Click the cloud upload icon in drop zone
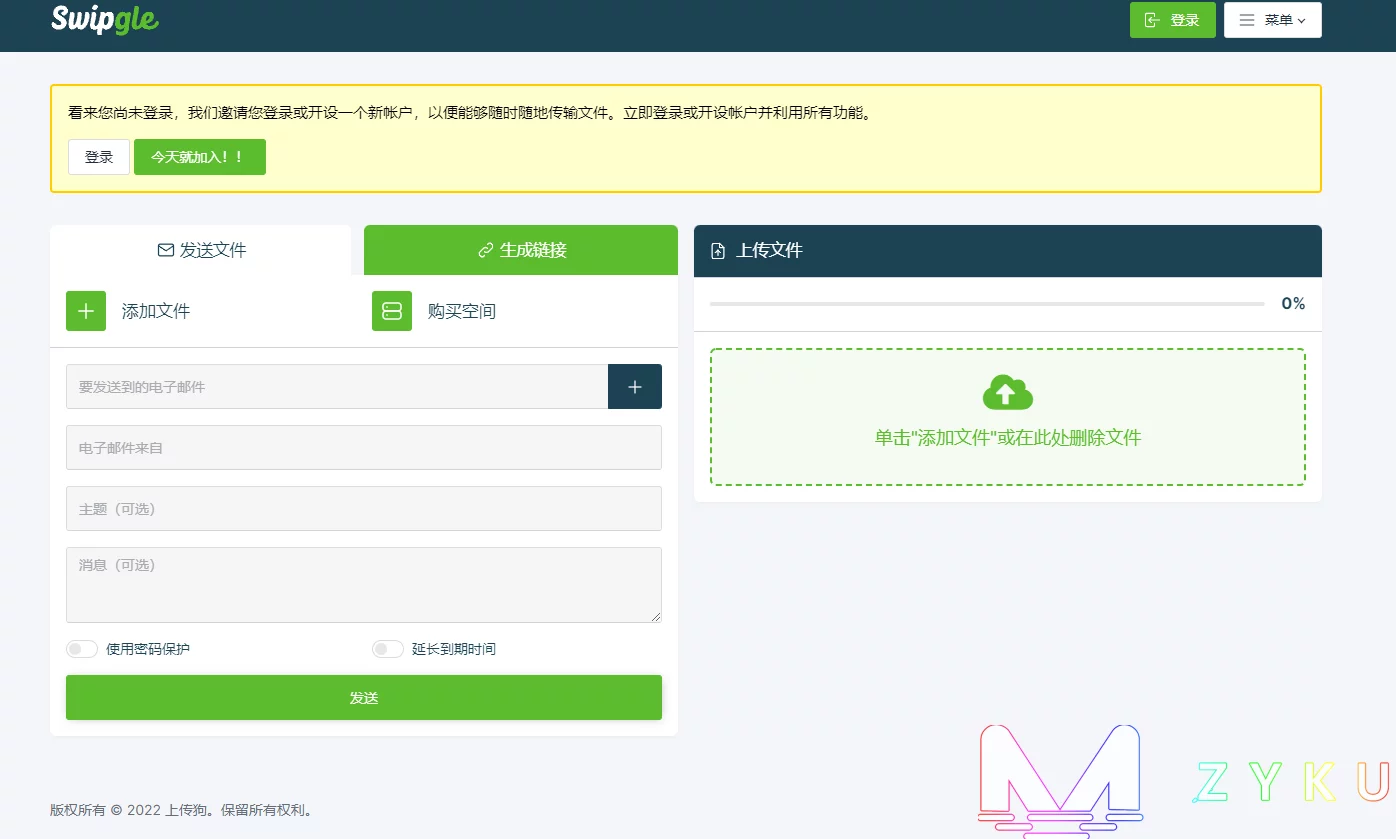This screenshot has width=1396, height=839. click(1007, 393)
